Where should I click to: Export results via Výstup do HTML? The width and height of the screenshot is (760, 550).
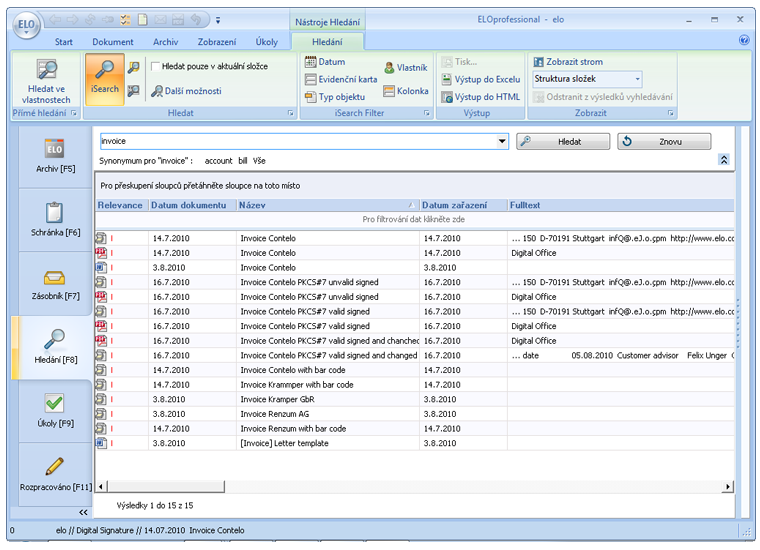[x=481, y=97]
